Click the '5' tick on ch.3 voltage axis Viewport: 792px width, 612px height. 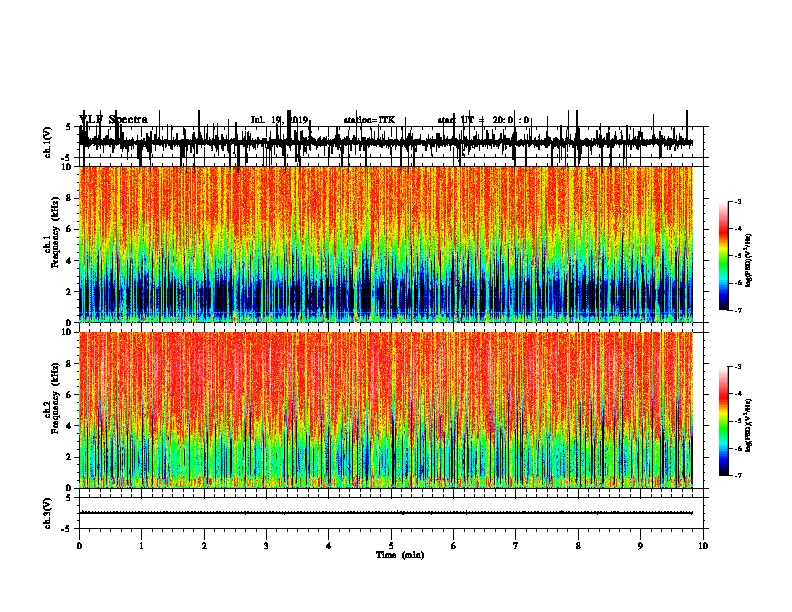click(70, 498)
